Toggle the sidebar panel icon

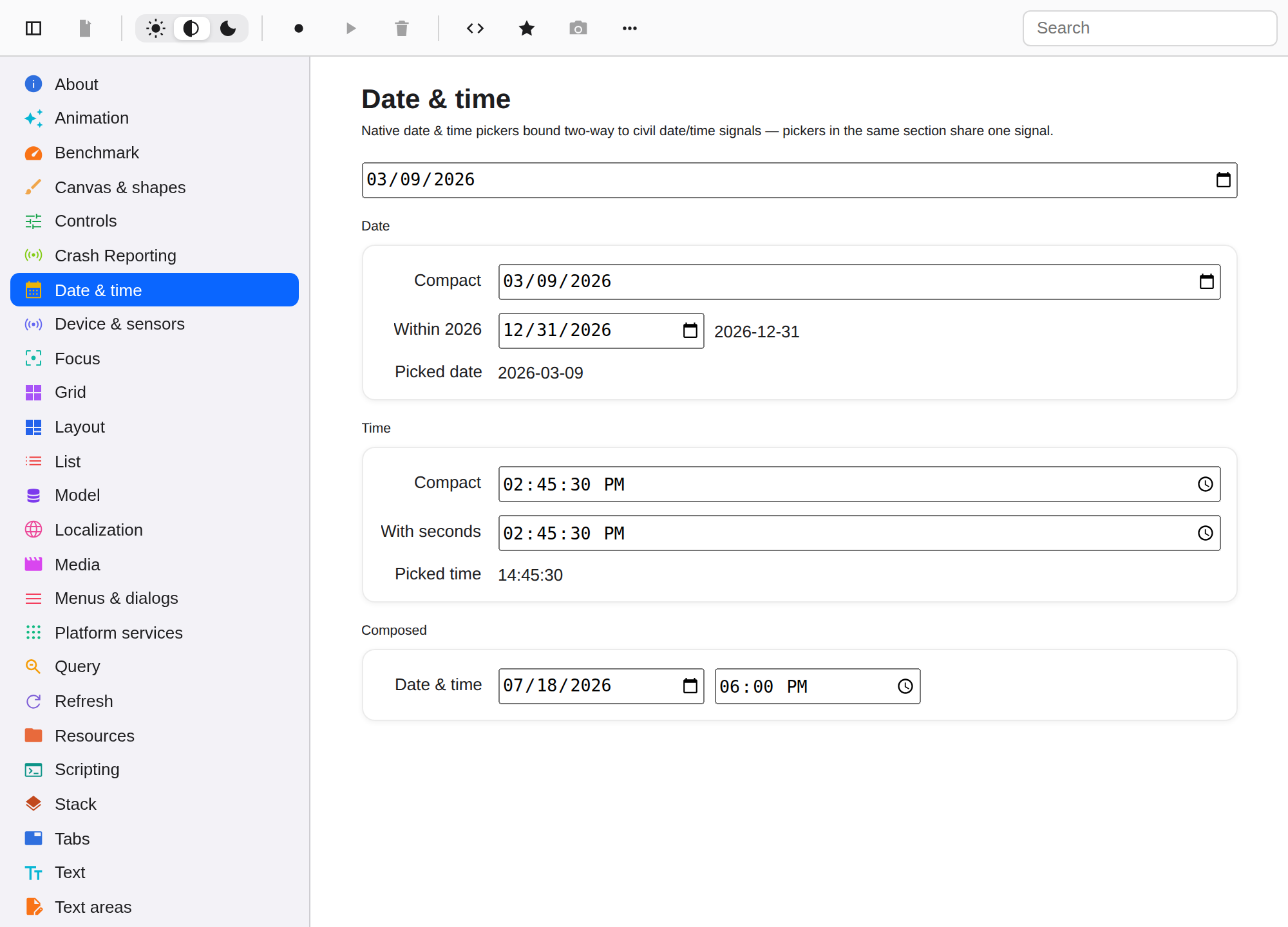[33, 28]
